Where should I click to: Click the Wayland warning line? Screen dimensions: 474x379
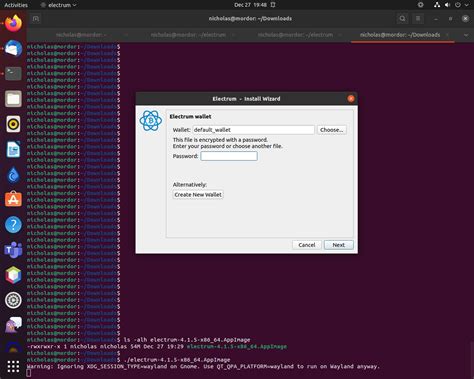(x=203, y=366)
